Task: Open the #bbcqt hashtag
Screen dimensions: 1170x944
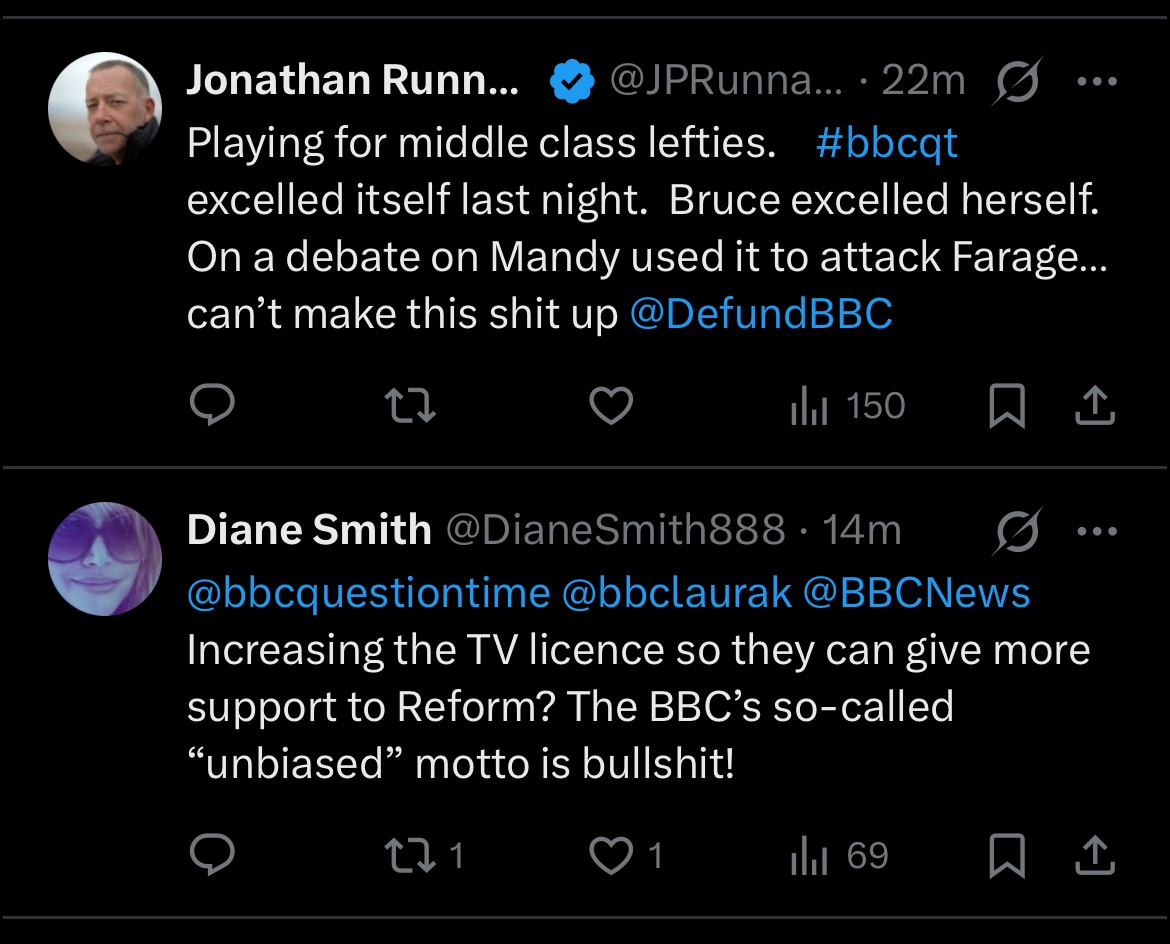Action: tap(886, 143)
